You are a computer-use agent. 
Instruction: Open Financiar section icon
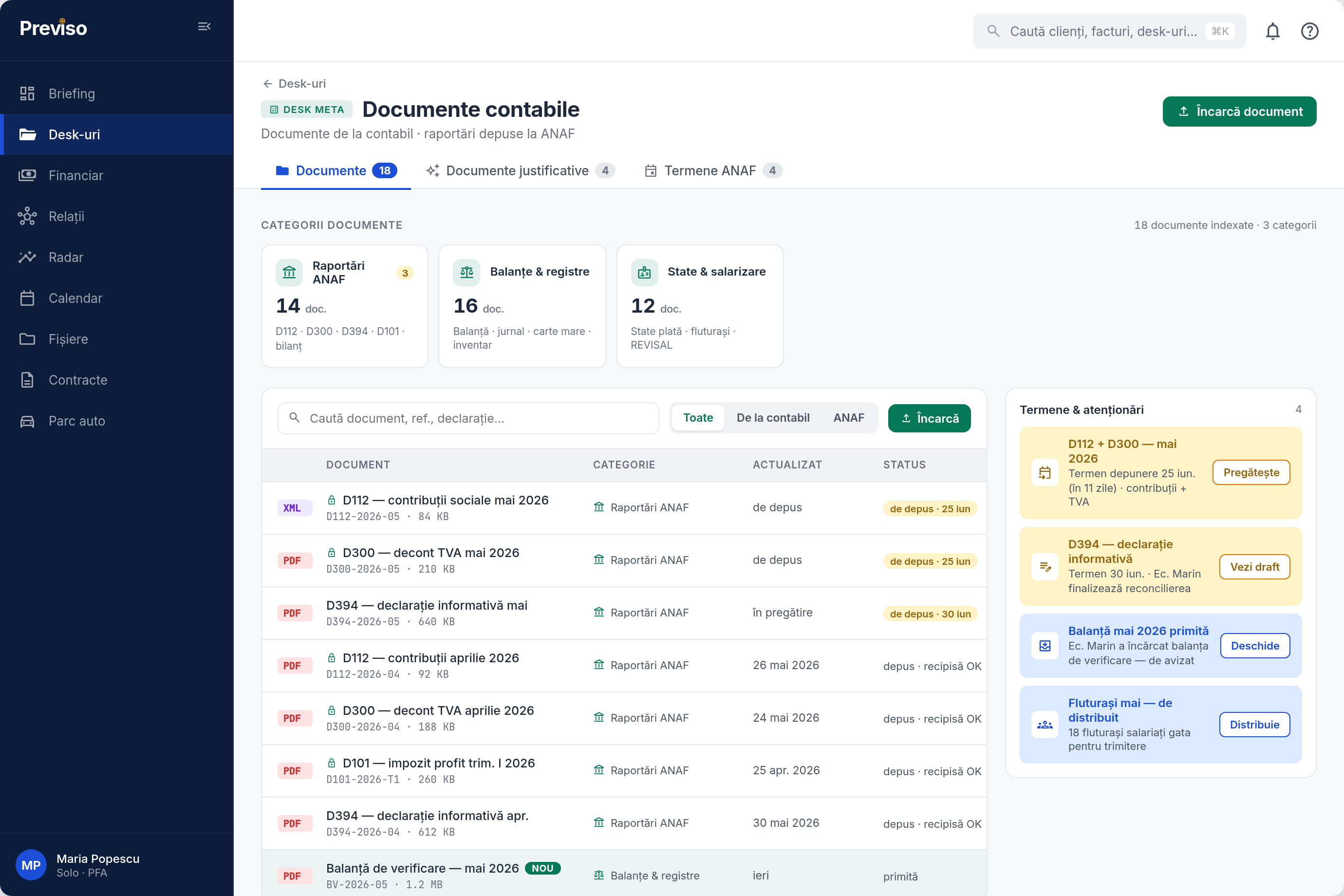pyautogui.click(x=27, y=175)
